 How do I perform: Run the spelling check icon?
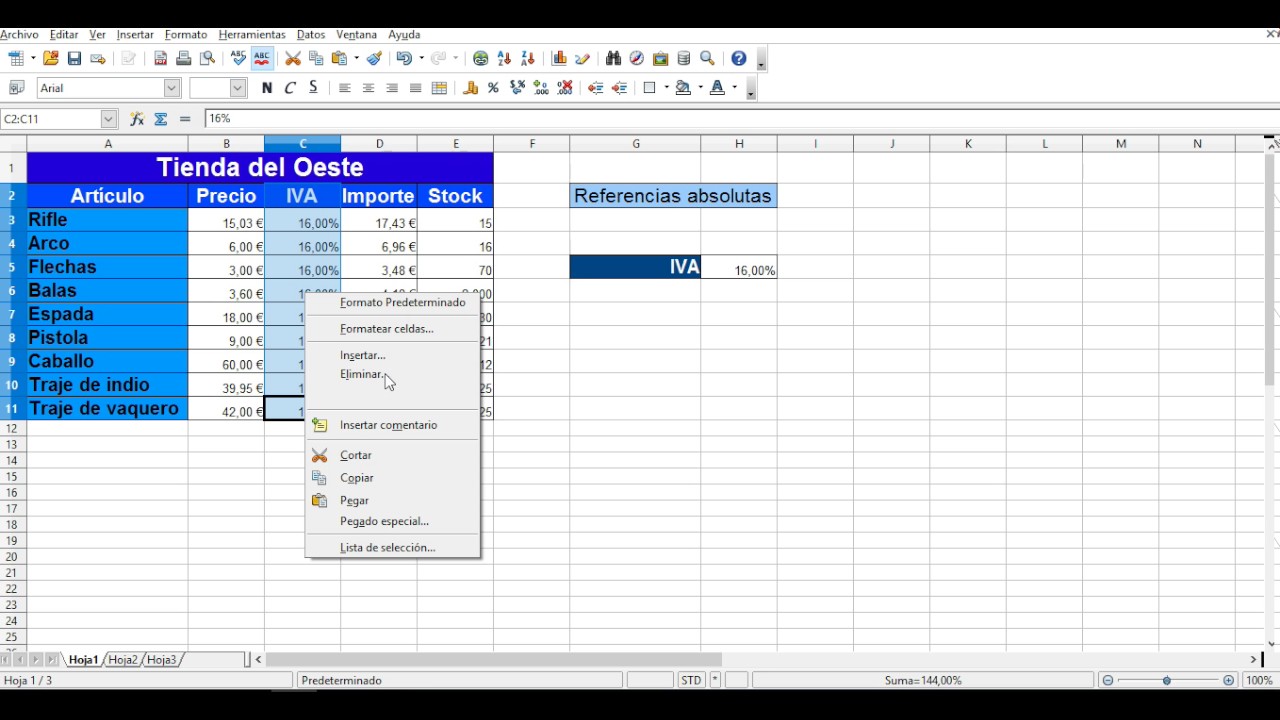click(x=238, y=59)
